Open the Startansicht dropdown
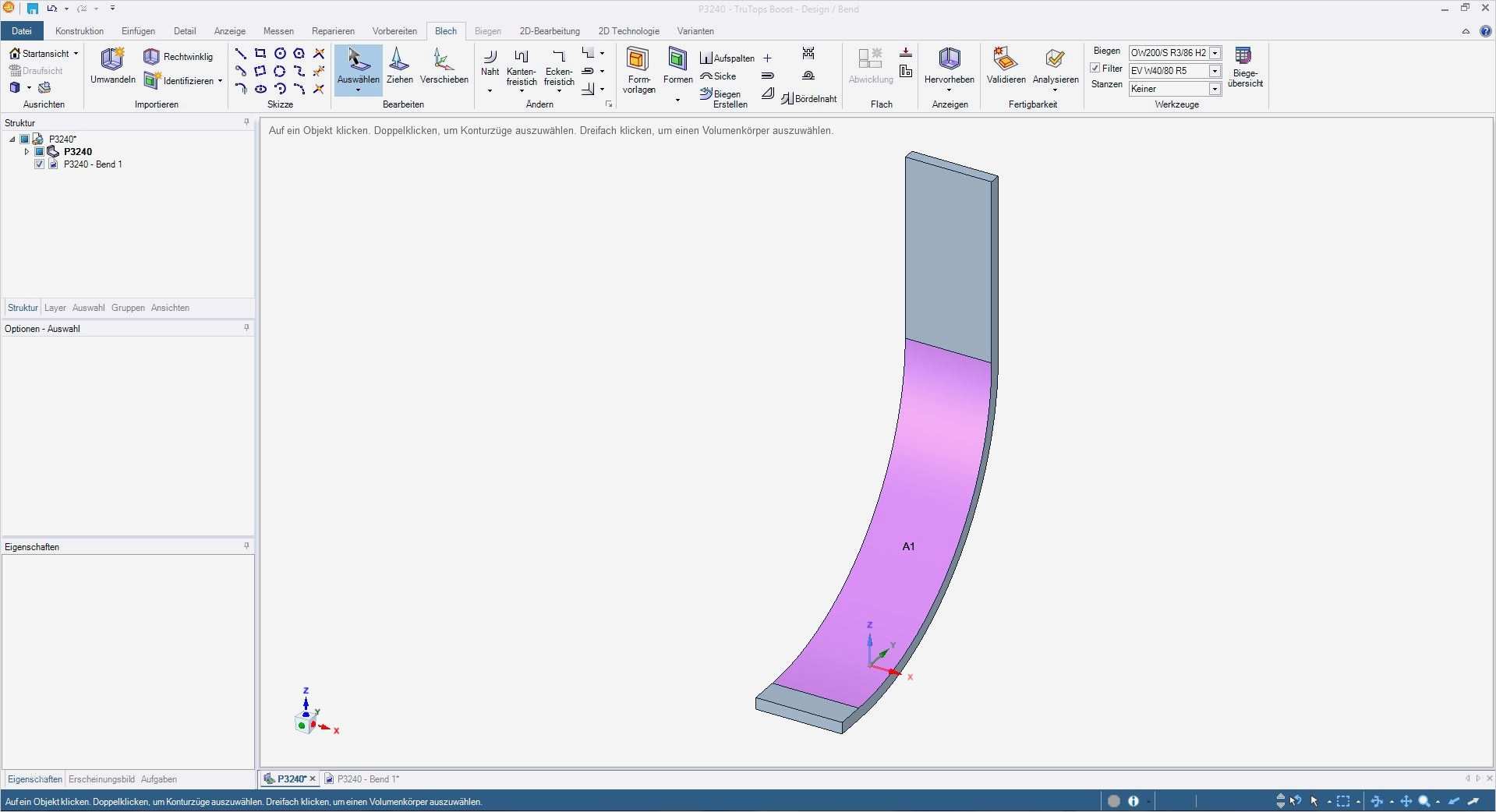Image resolution: width=1496 pixels, height=812 pixels. [x=76, y=54]
